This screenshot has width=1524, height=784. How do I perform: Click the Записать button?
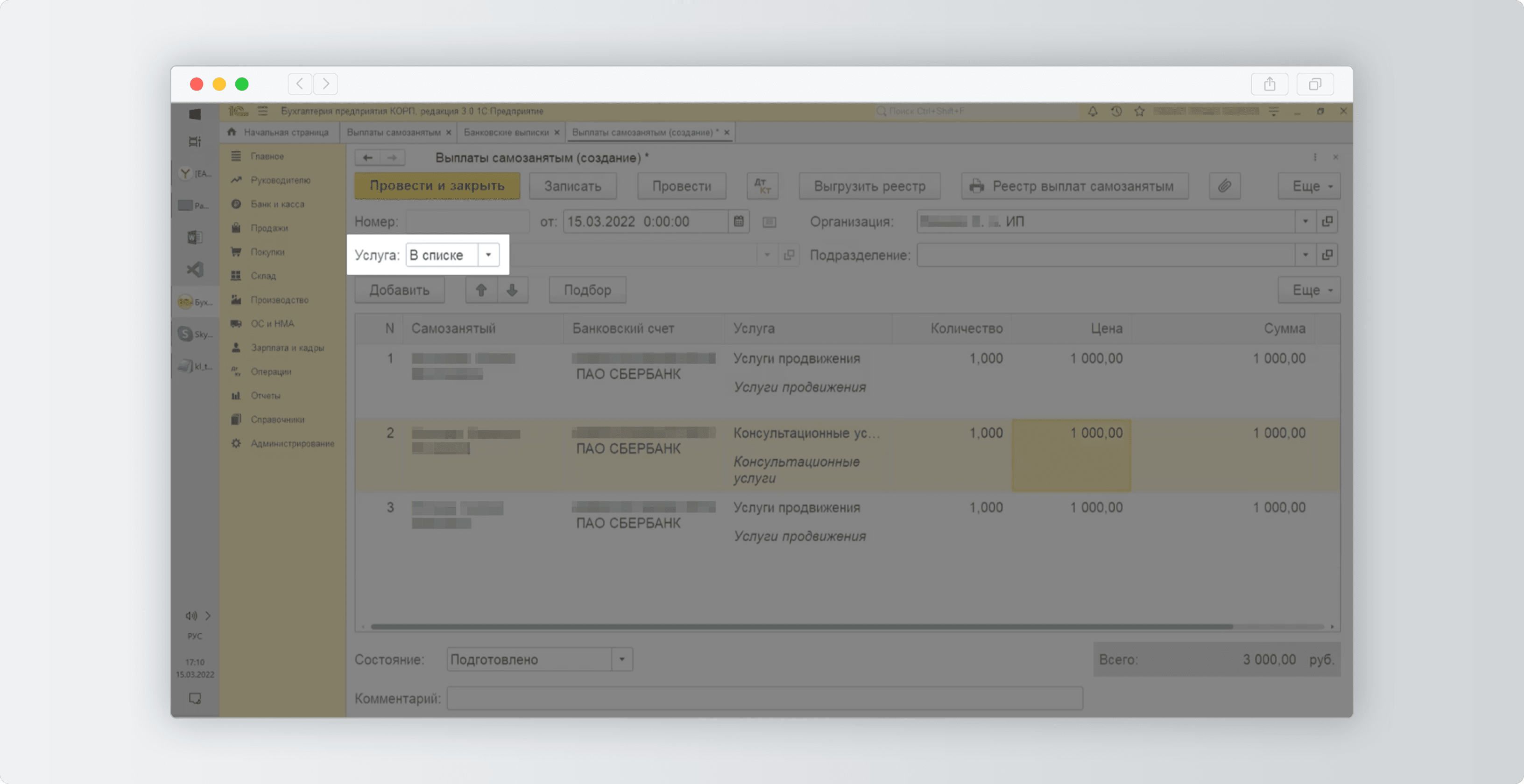(x=572, y=186)
